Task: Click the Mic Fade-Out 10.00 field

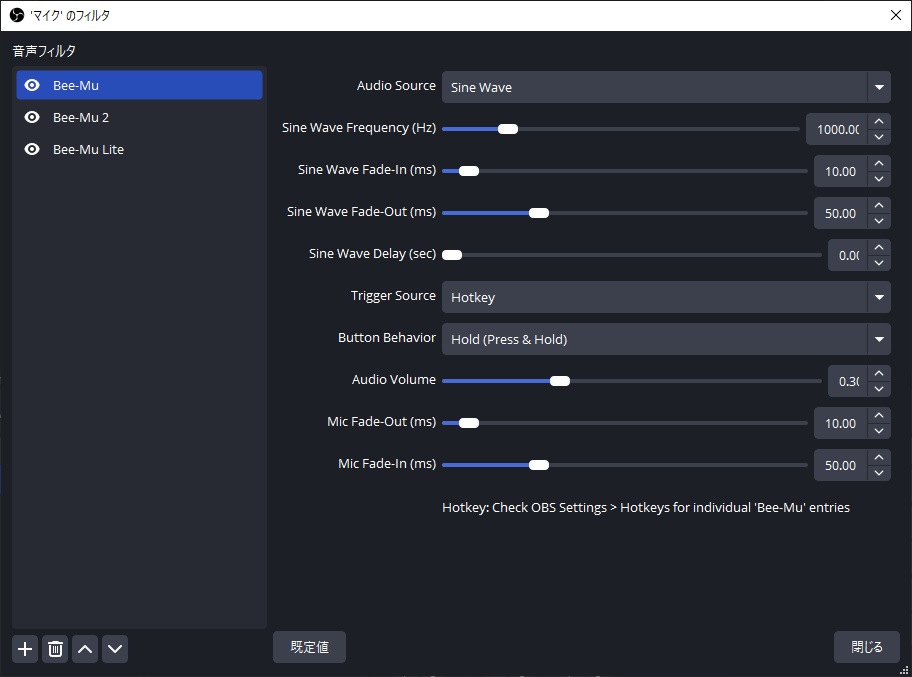Action: point(840,423)
